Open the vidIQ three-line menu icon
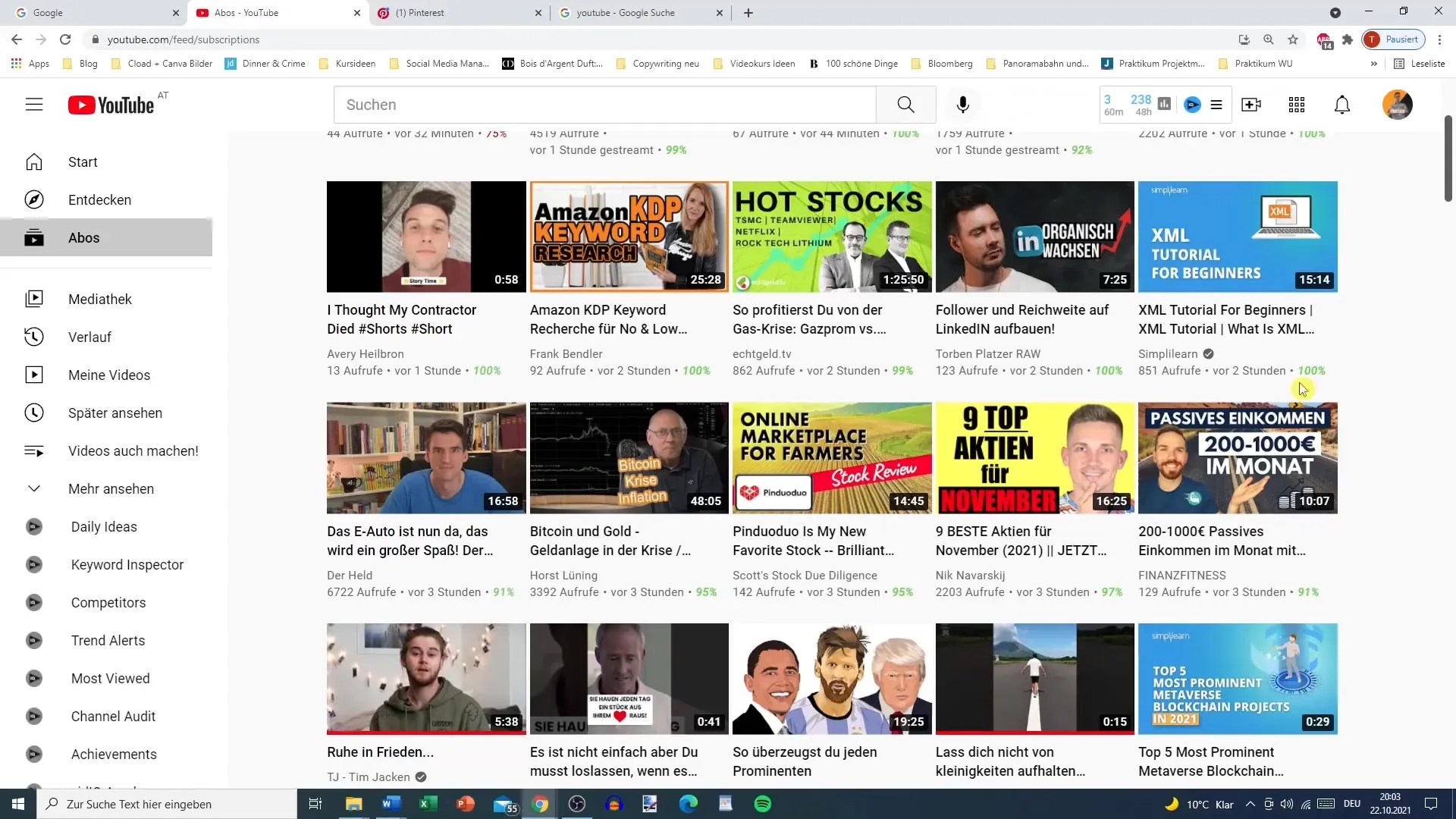 1216,105
